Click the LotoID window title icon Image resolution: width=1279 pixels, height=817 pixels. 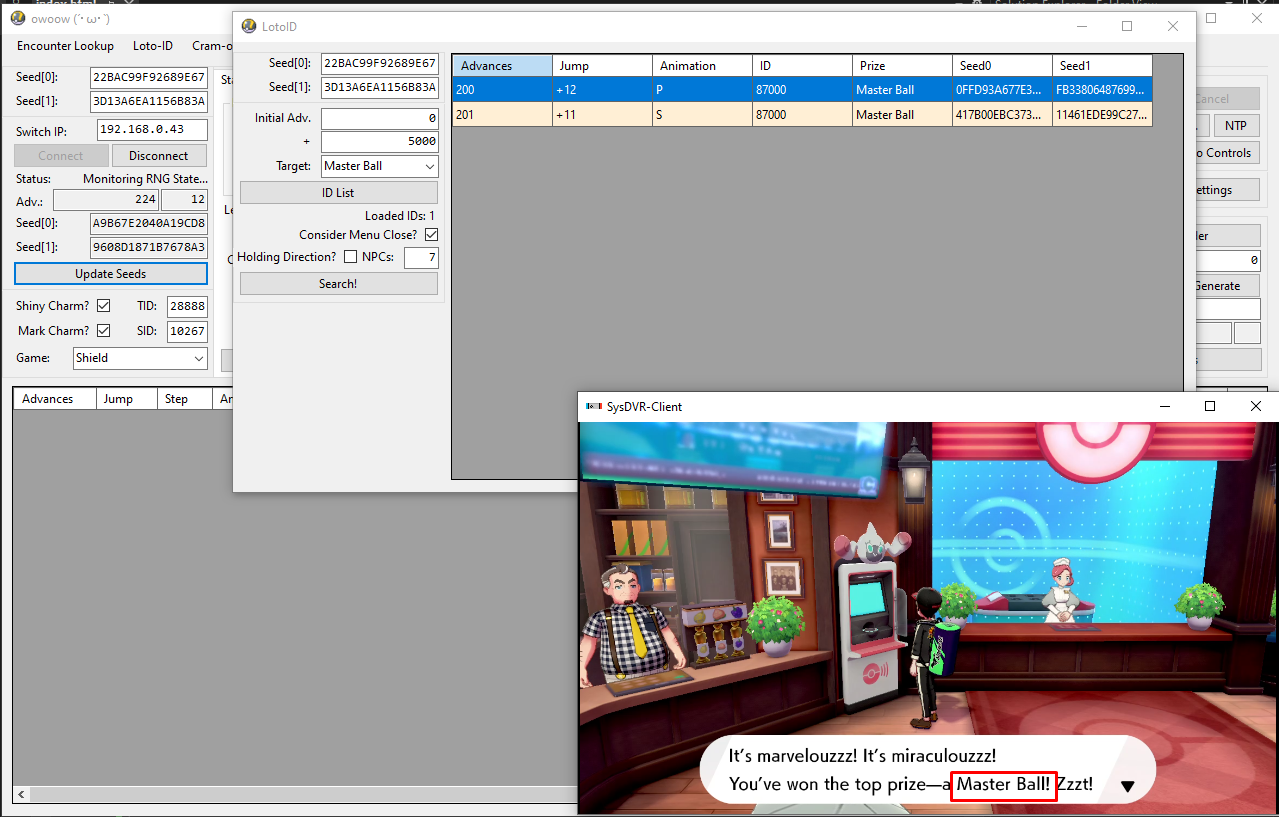coord(249,26)
